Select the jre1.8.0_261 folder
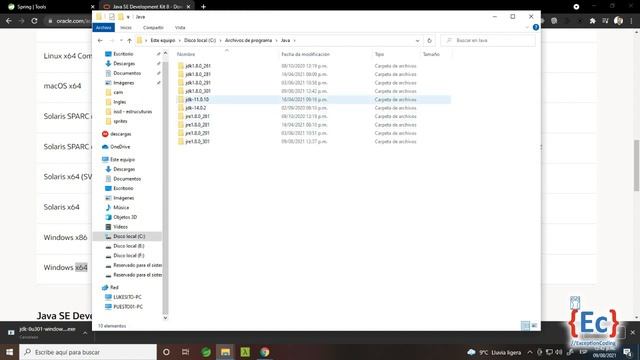Image resolution: width=640 pixels, height=360 pixels. tap(198, 116)
